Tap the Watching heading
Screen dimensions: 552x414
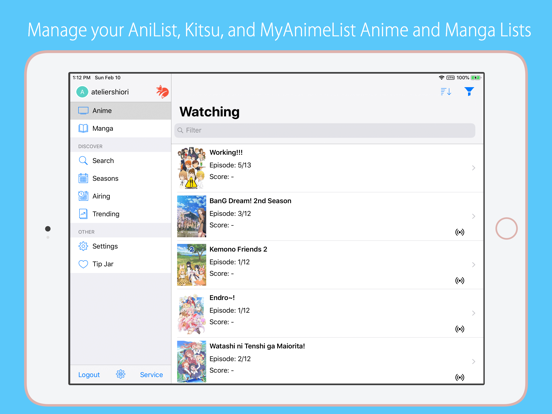click(209, 112)
